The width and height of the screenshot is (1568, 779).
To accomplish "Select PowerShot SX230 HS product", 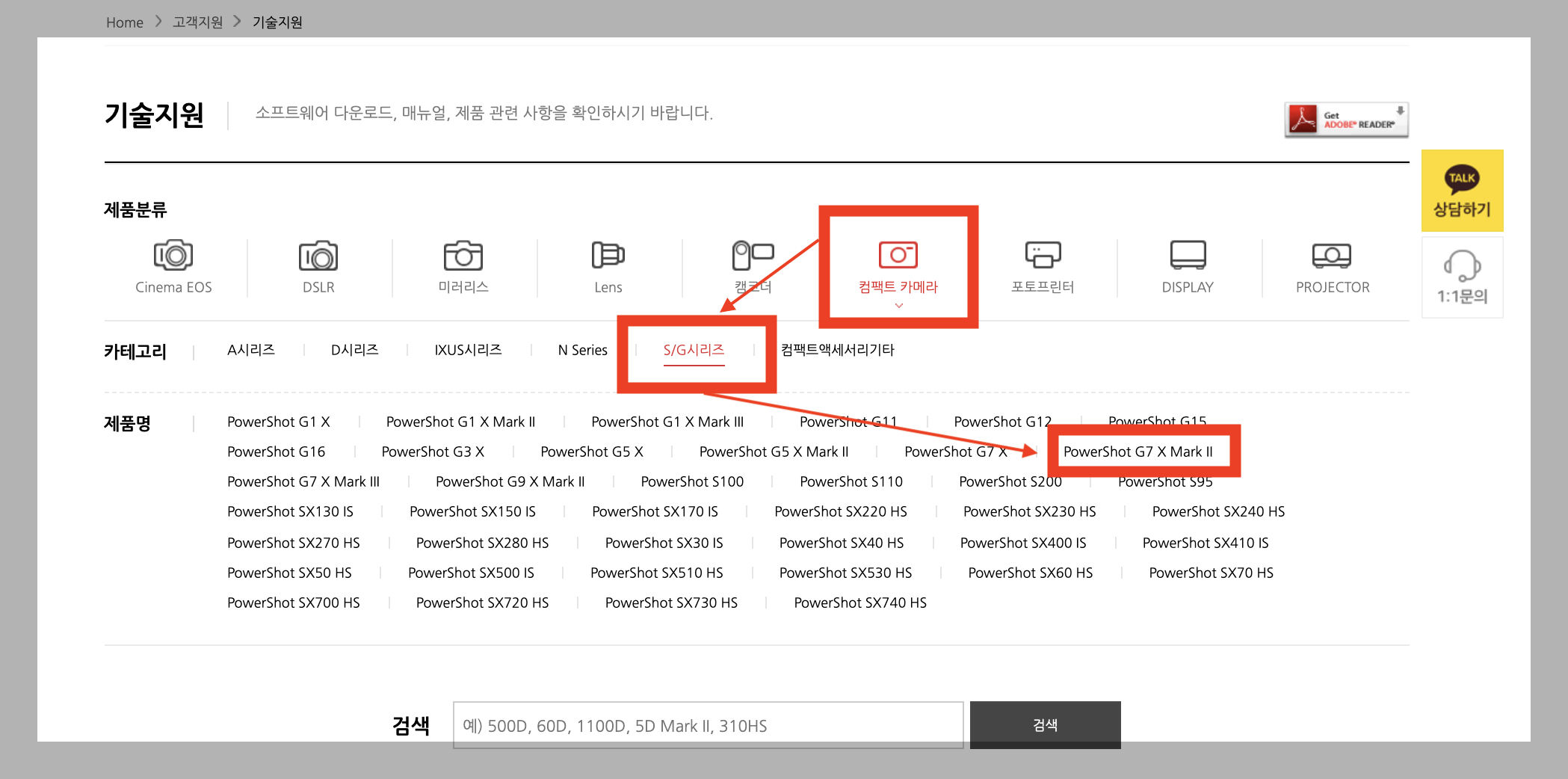I will click(x=1030, y=511).
